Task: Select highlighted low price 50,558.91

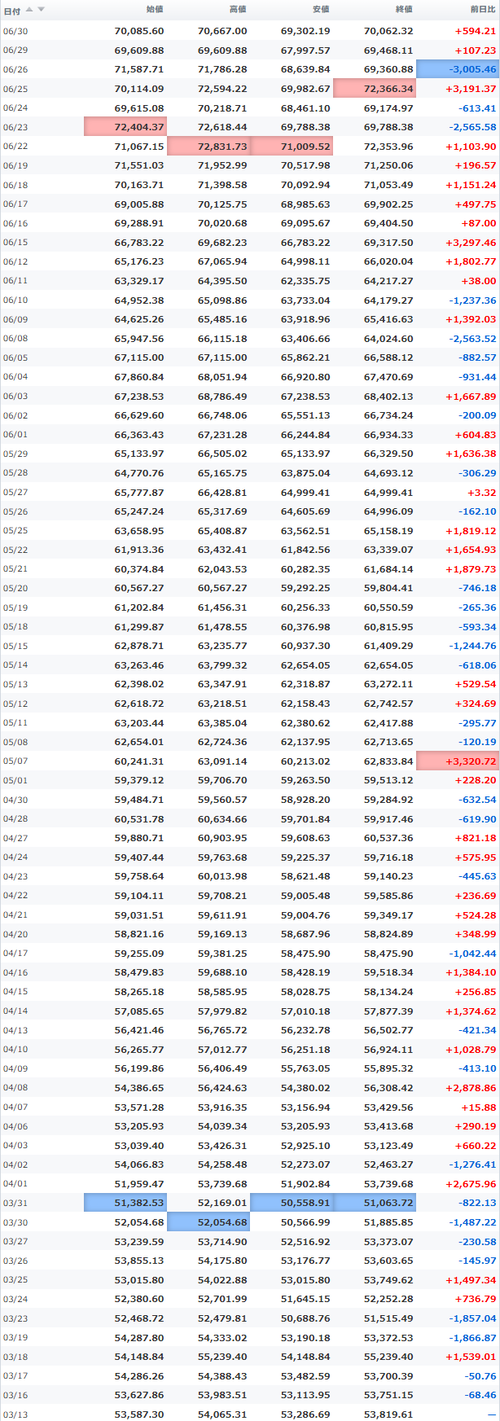Action: tap(292, 1204)
